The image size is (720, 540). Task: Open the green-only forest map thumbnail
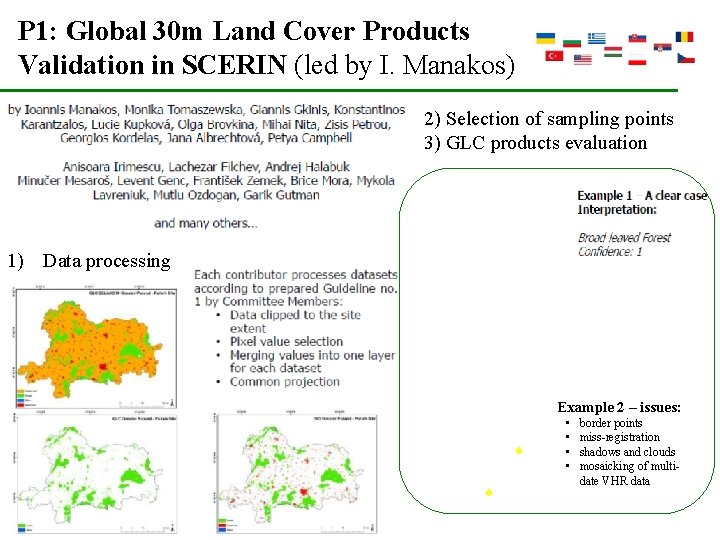(x=96, y=473)
